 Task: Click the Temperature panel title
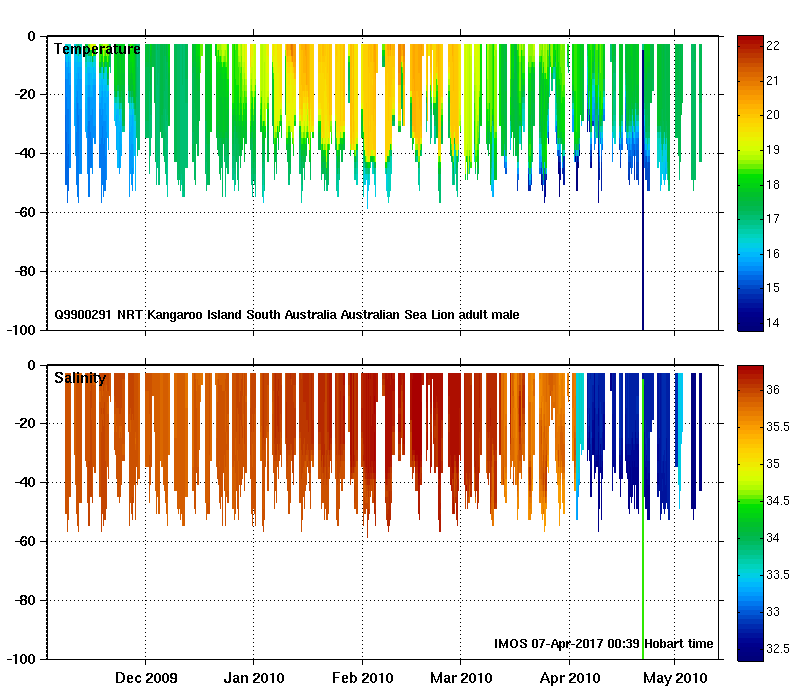click(97, 49)
